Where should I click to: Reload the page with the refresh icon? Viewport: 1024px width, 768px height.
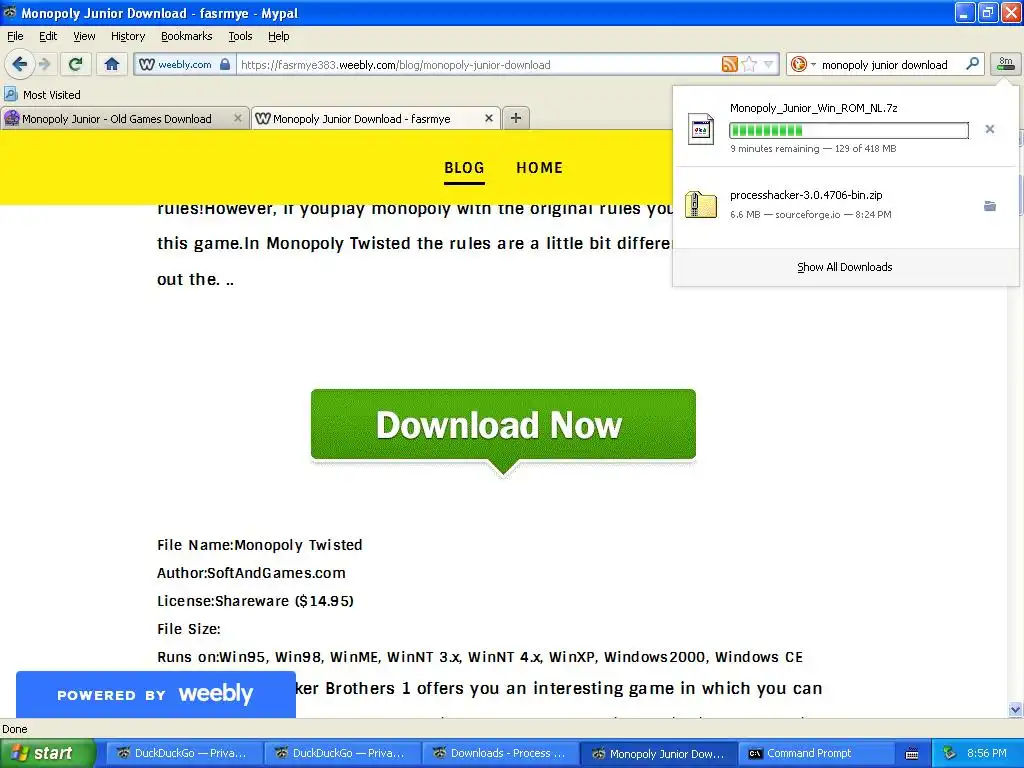[x=76, y=64]
